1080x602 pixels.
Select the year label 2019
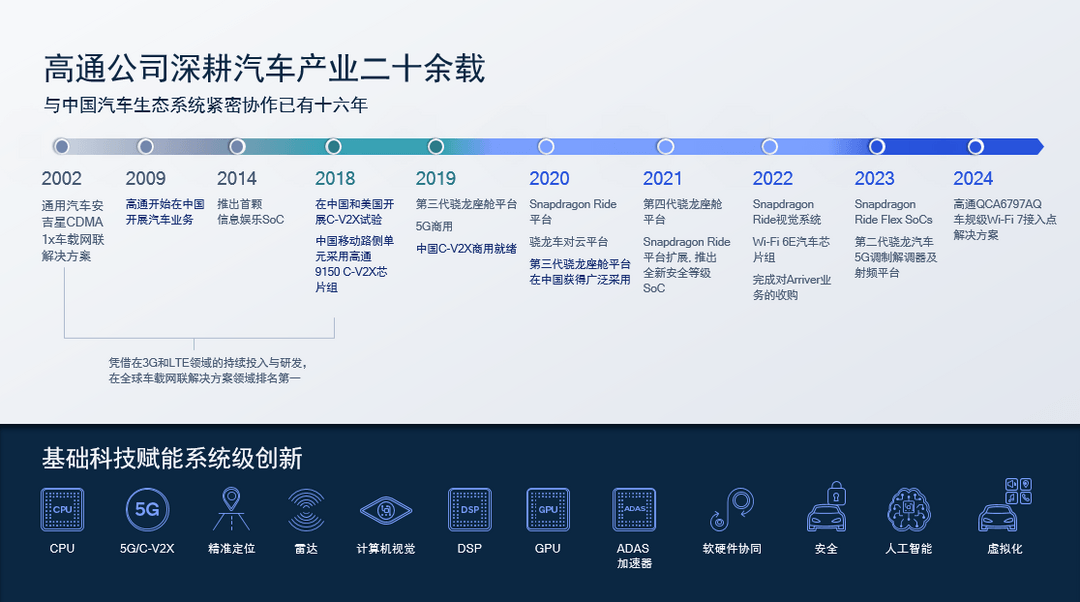point(435,179)
